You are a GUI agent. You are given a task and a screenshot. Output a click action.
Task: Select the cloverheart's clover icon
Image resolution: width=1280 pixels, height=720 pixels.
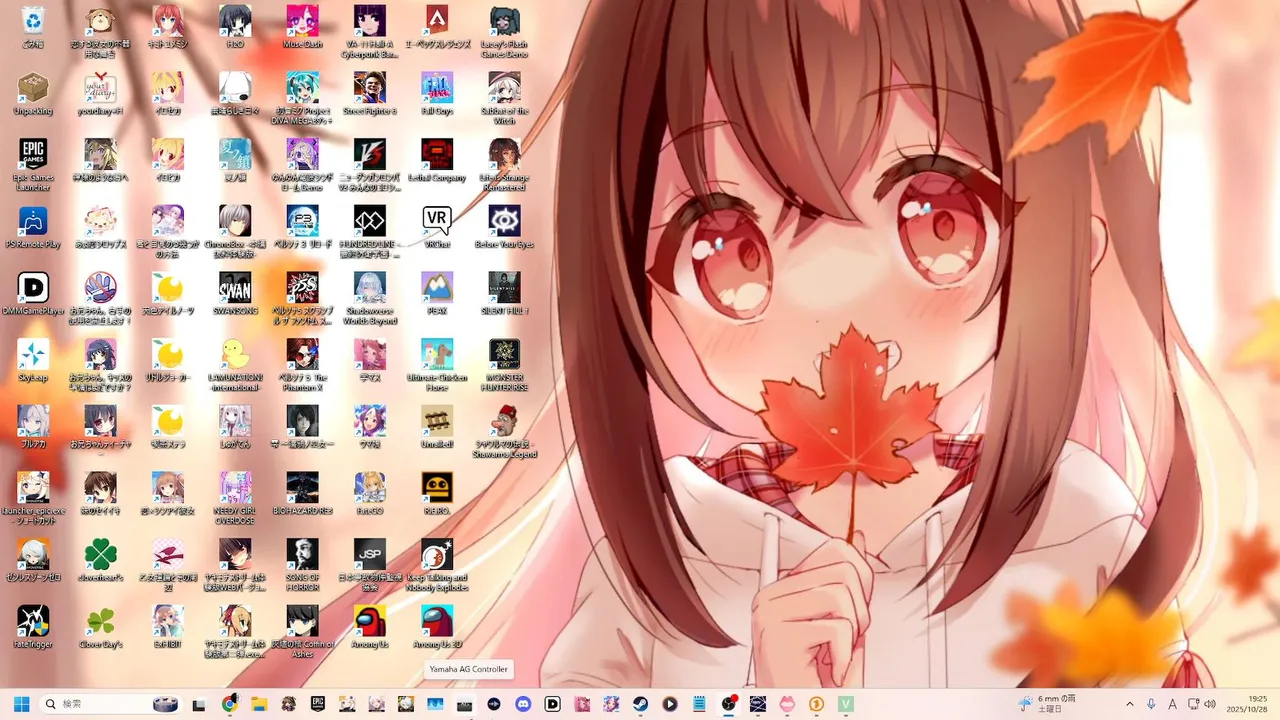100,554
